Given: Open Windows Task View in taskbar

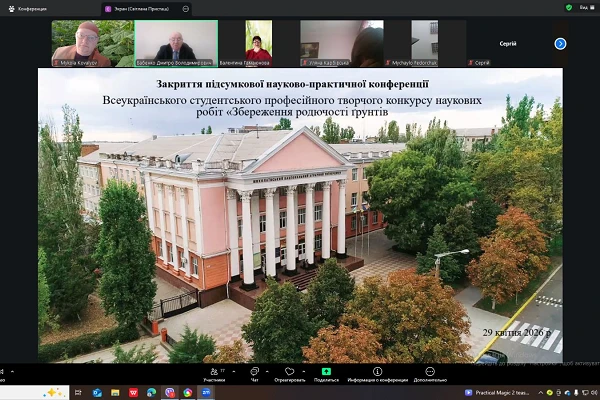Looking at the screenshot, I should click(78, 392).
